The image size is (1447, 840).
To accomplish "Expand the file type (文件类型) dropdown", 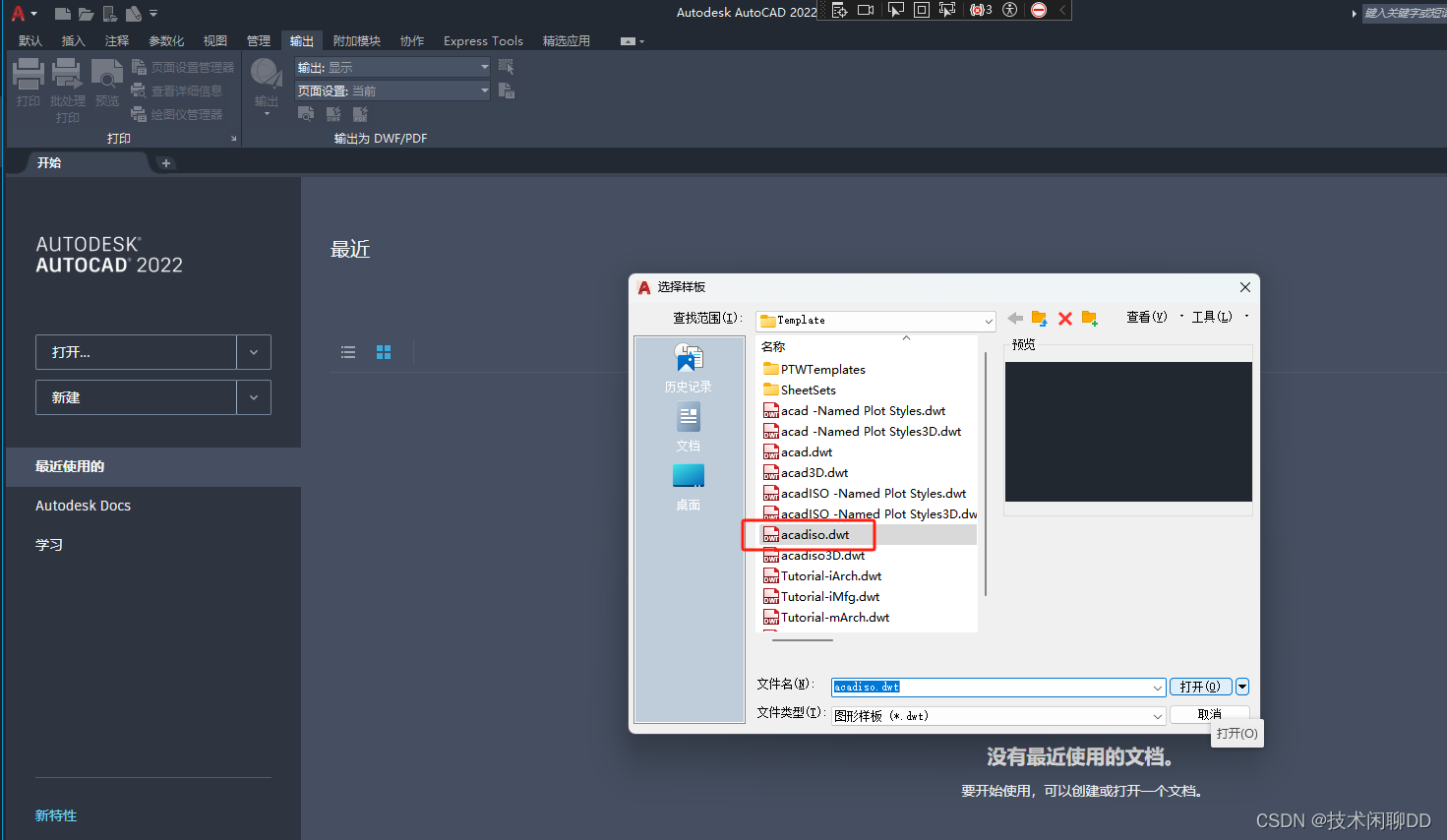I will coord(1158,716).
